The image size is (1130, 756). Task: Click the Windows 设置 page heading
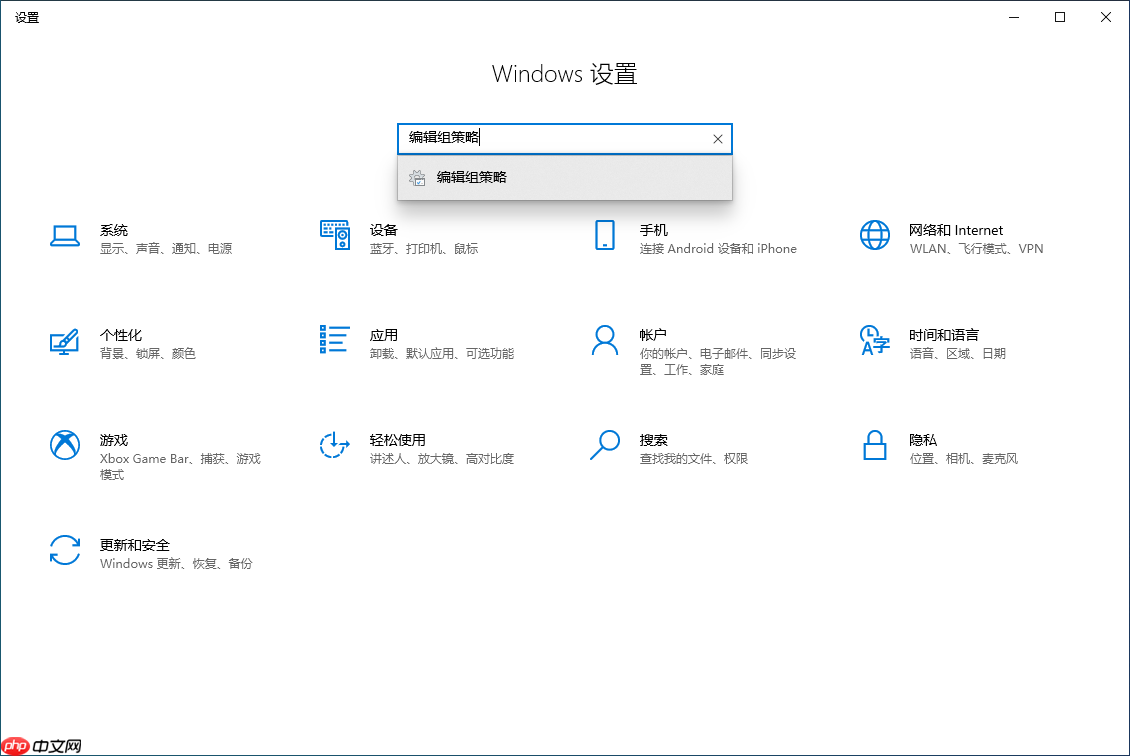pyautogui.click(x=564, y=74)
